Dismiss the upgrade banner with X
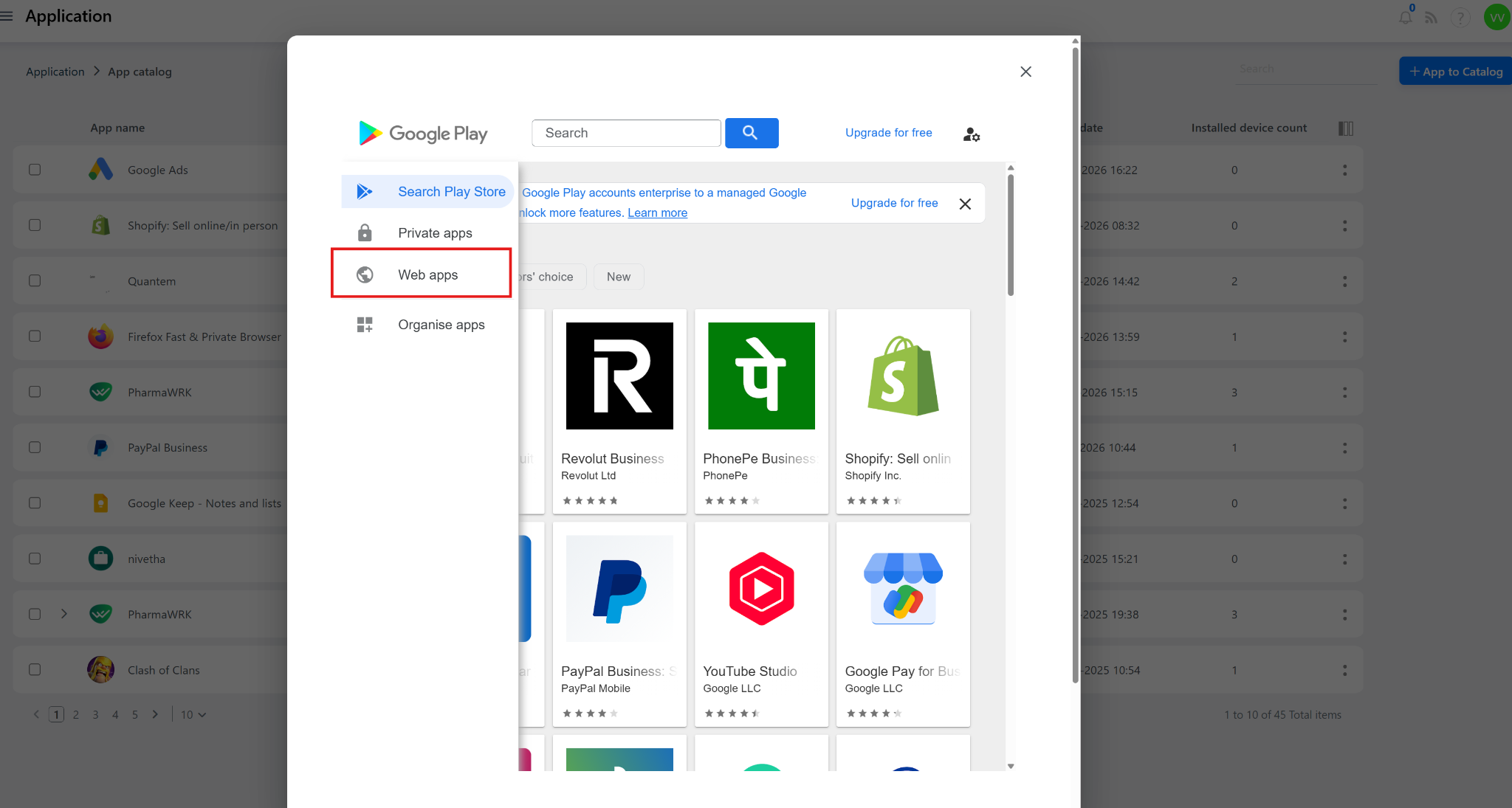This screenshot has height=808, width=1512. 964,204
